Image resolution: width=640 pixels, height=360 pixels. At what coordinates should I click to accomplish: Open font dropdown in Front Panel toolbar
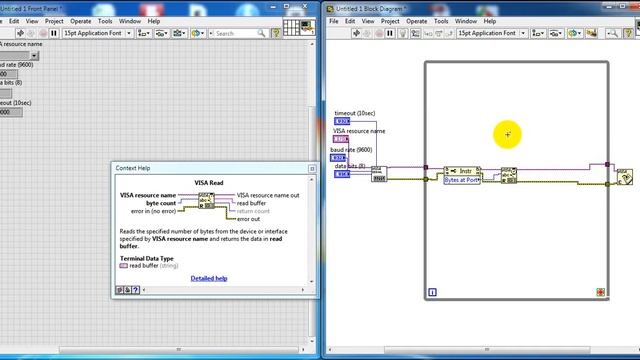(98, 33)
